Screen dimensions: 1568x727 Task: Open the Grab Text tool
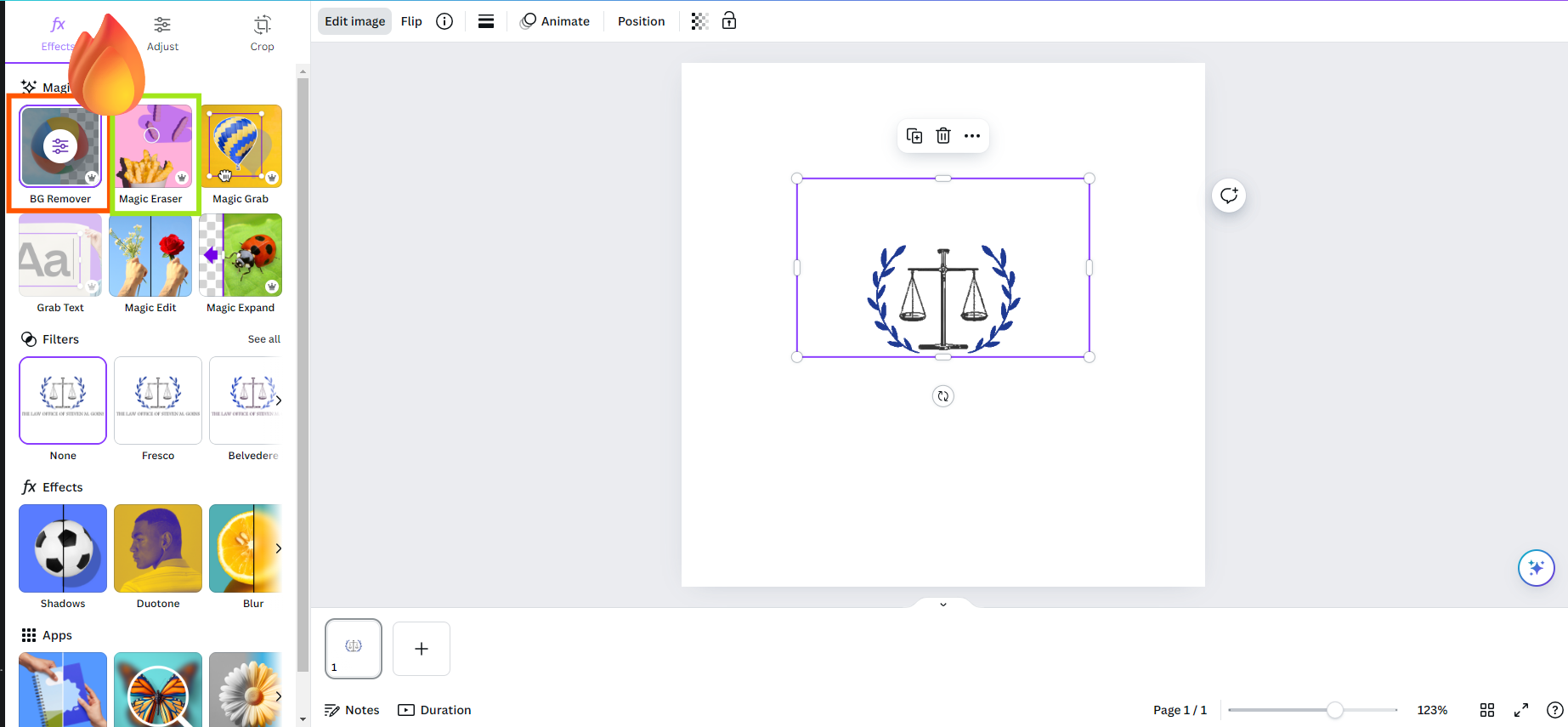[x=60, y=264]
